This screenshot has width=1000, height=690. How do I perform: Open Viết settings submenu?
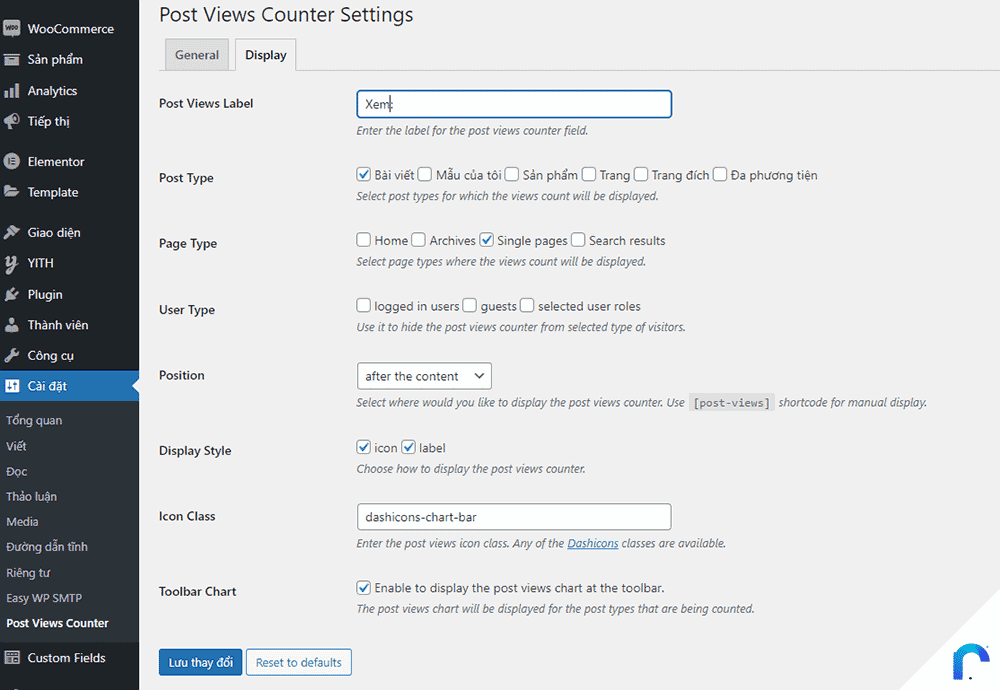(x=17, y=446)
